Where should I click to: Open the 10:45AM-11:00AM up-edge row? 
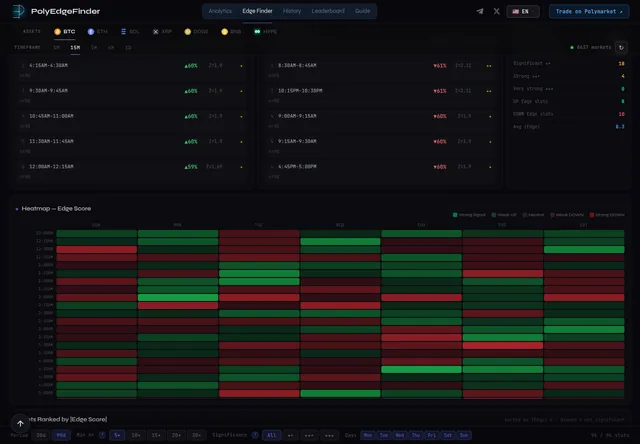(132, 120)
